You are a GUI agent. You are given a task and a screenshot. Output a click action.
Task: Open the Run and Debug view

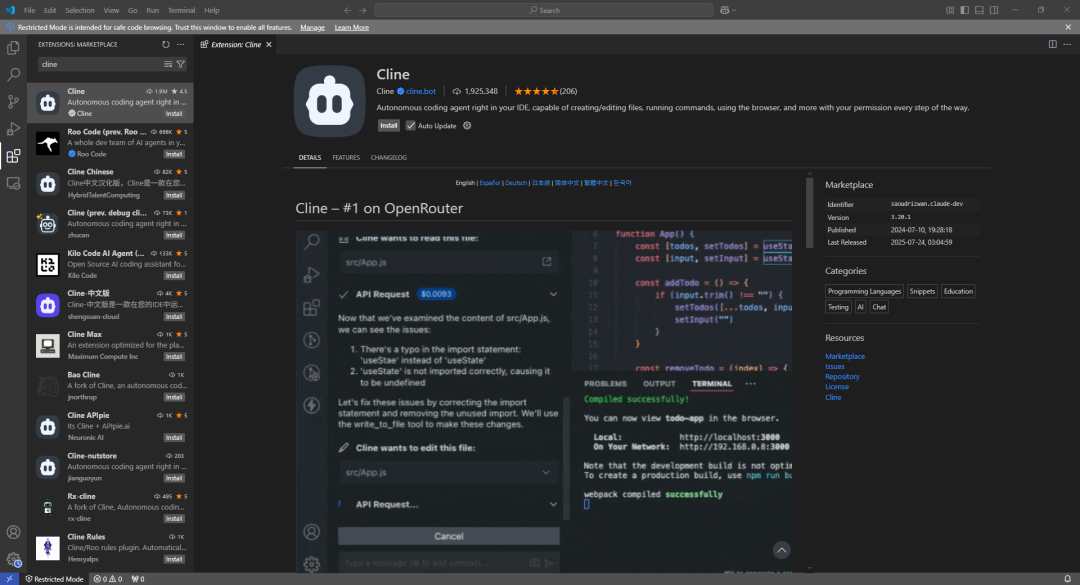pos(13,128)
